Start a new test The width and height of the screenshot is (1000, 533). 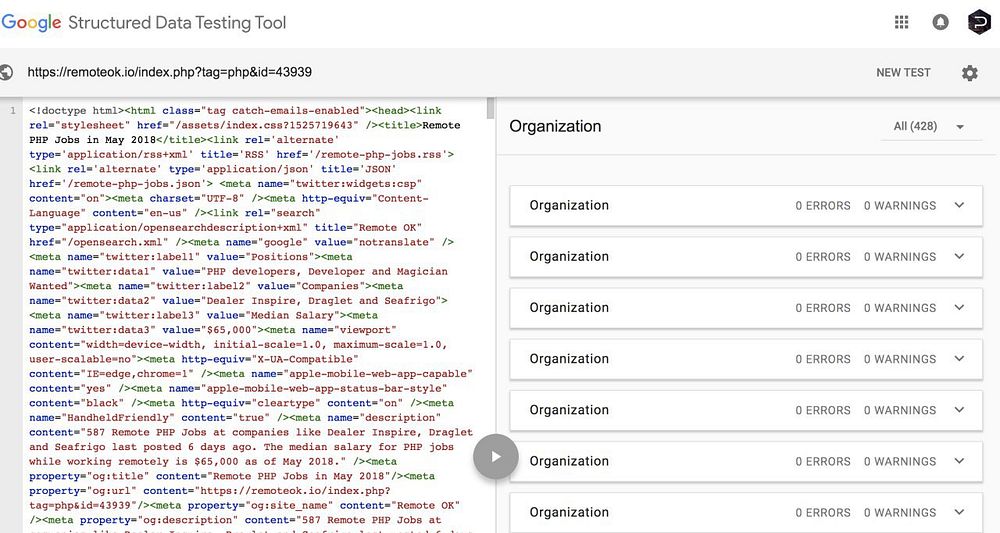[903, 73]
